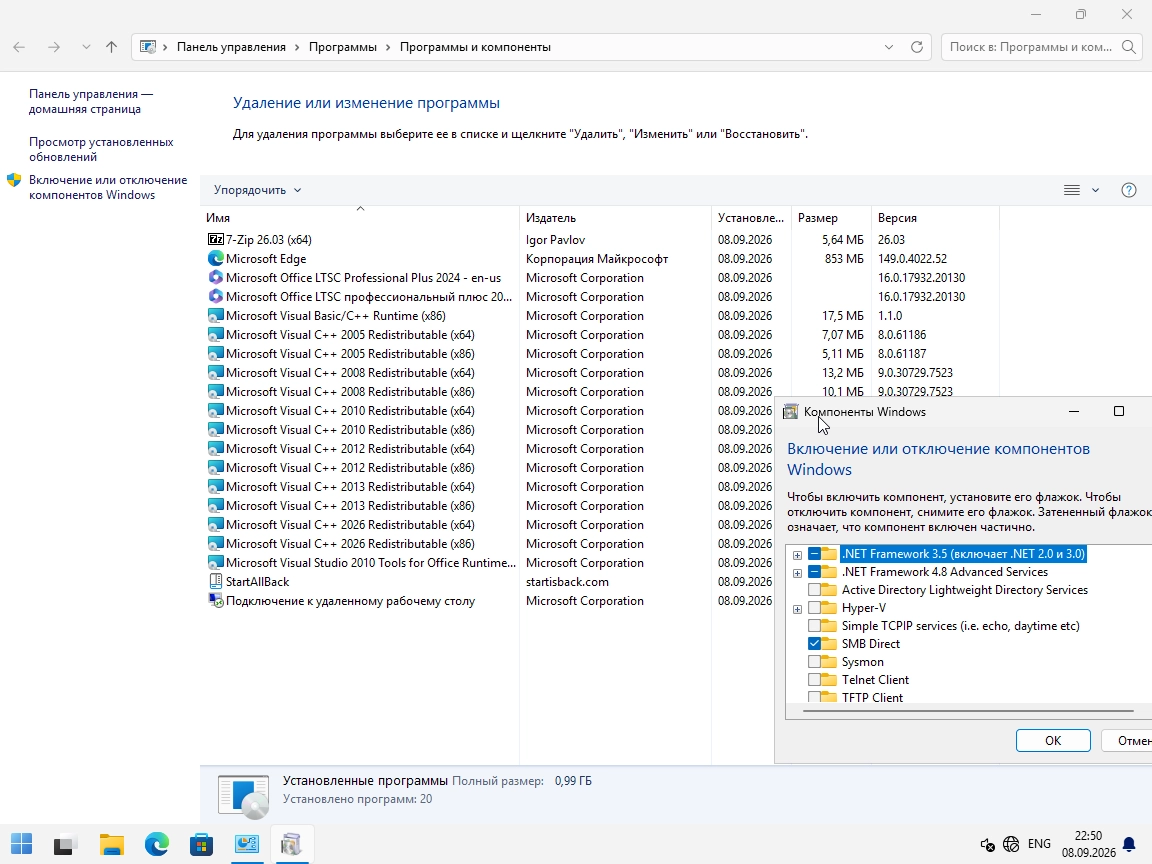This screenshot has height=864, width=1152.
Task: Click the notification bell in tray
Action: pos(1129,844)
